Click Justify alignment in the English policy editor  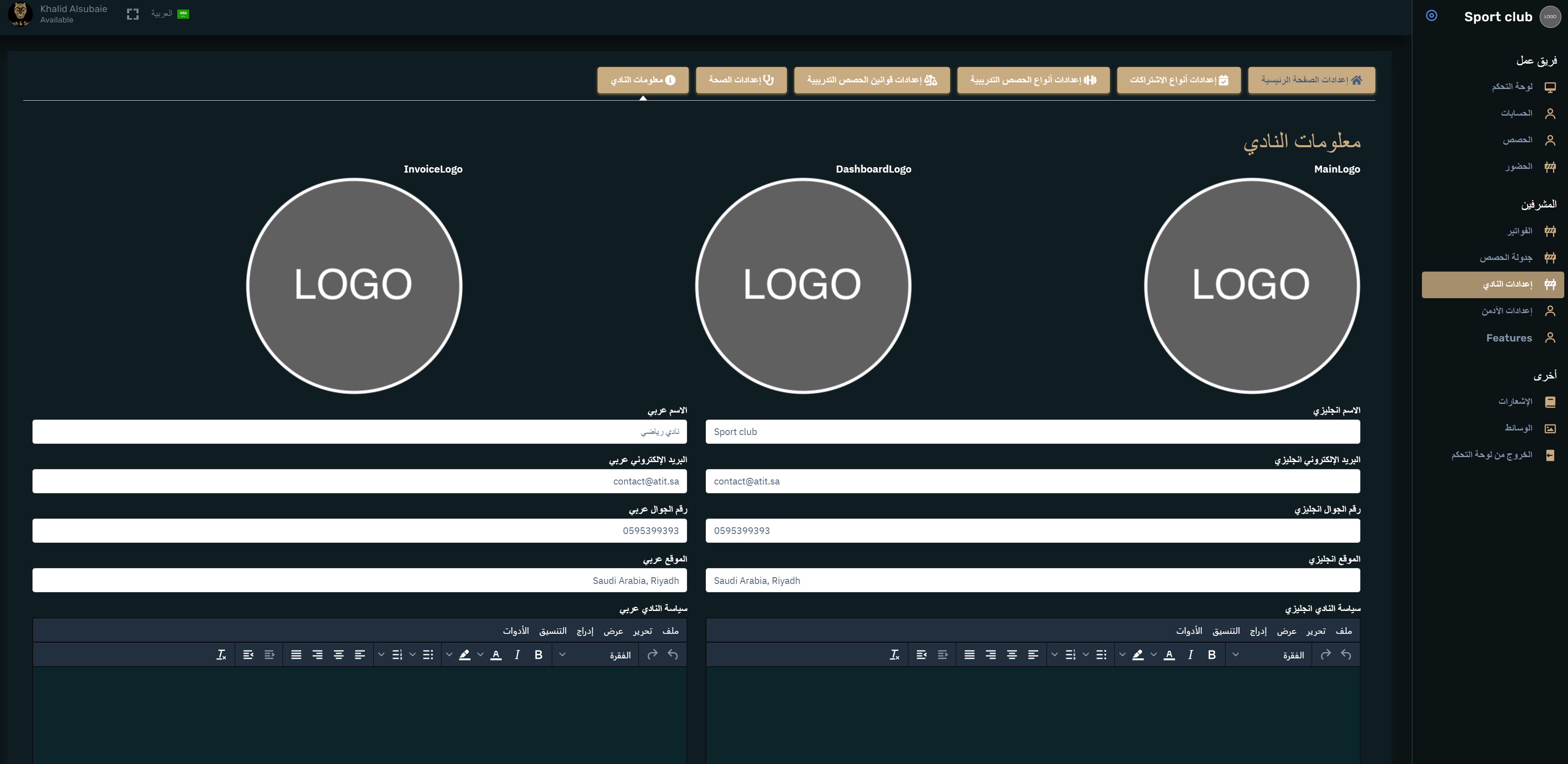coord(970,655)
